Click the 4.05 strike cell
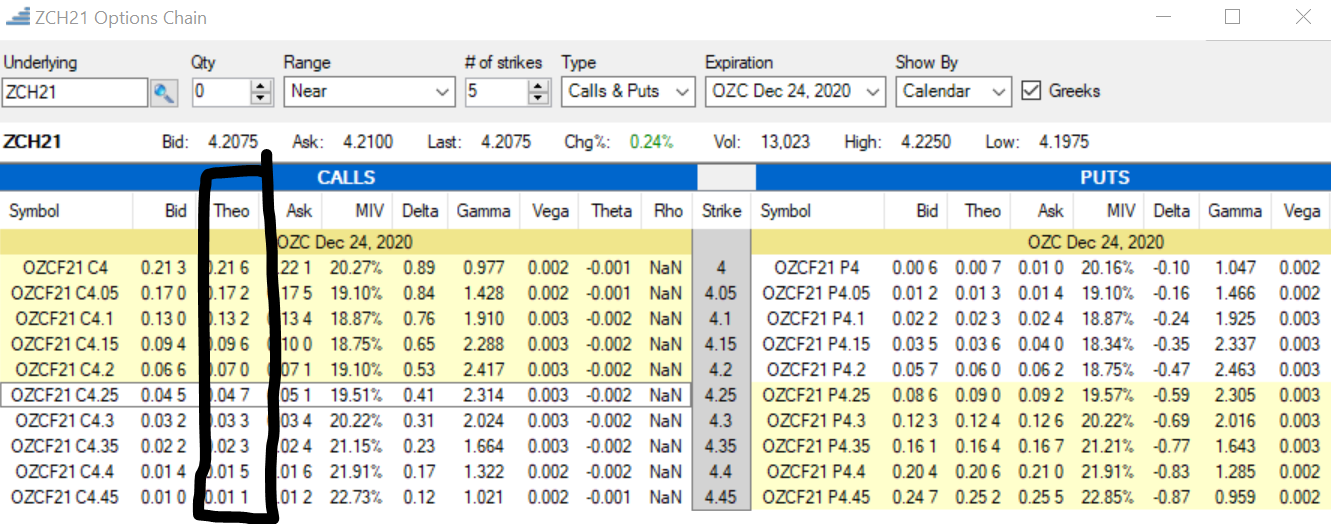This screenshot has height=524, width=1331. coord(721,294)
